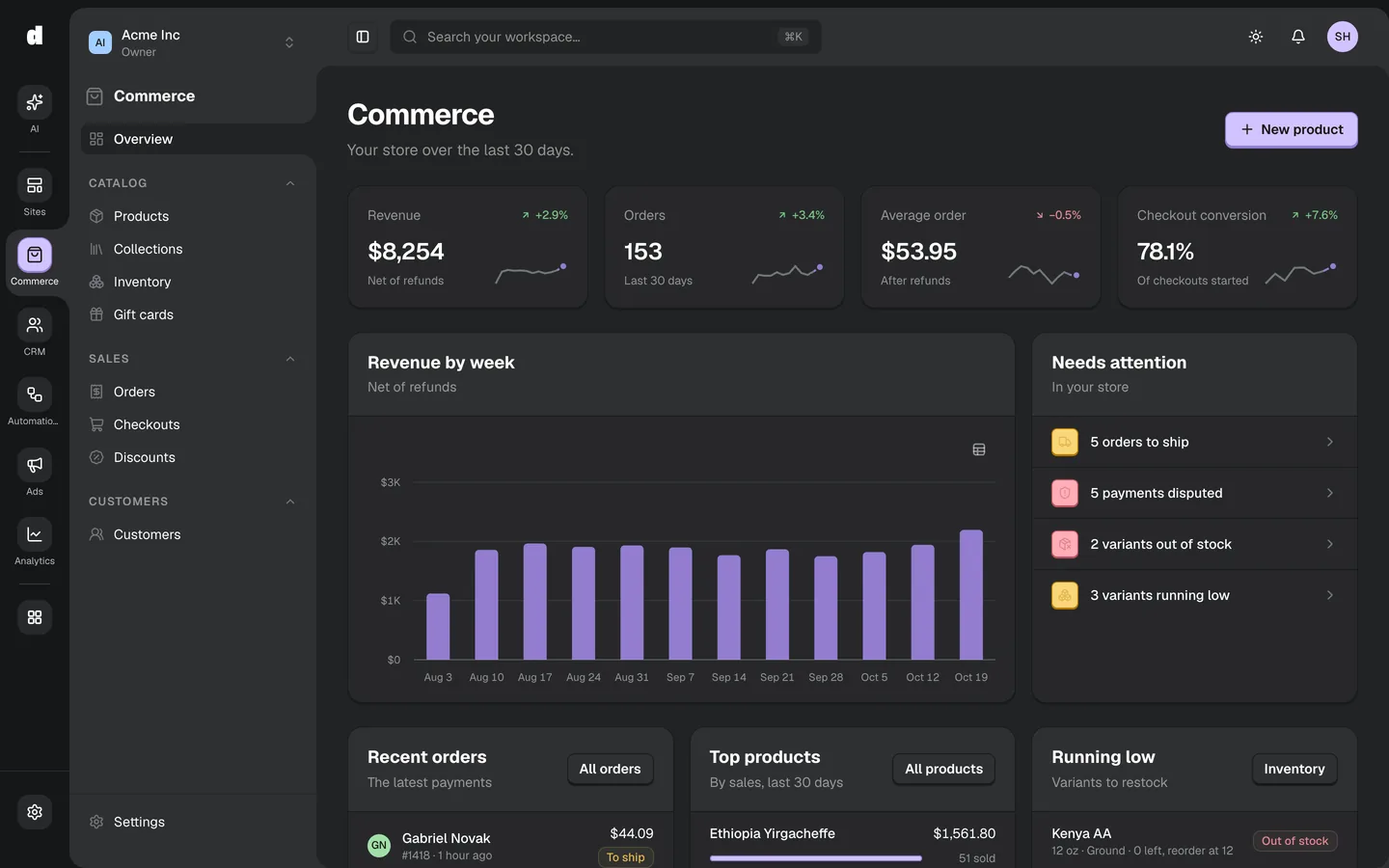Show the chart data table icon
Image resolution: width=1389 pixels, height=868 pixels.
[979, 449]
